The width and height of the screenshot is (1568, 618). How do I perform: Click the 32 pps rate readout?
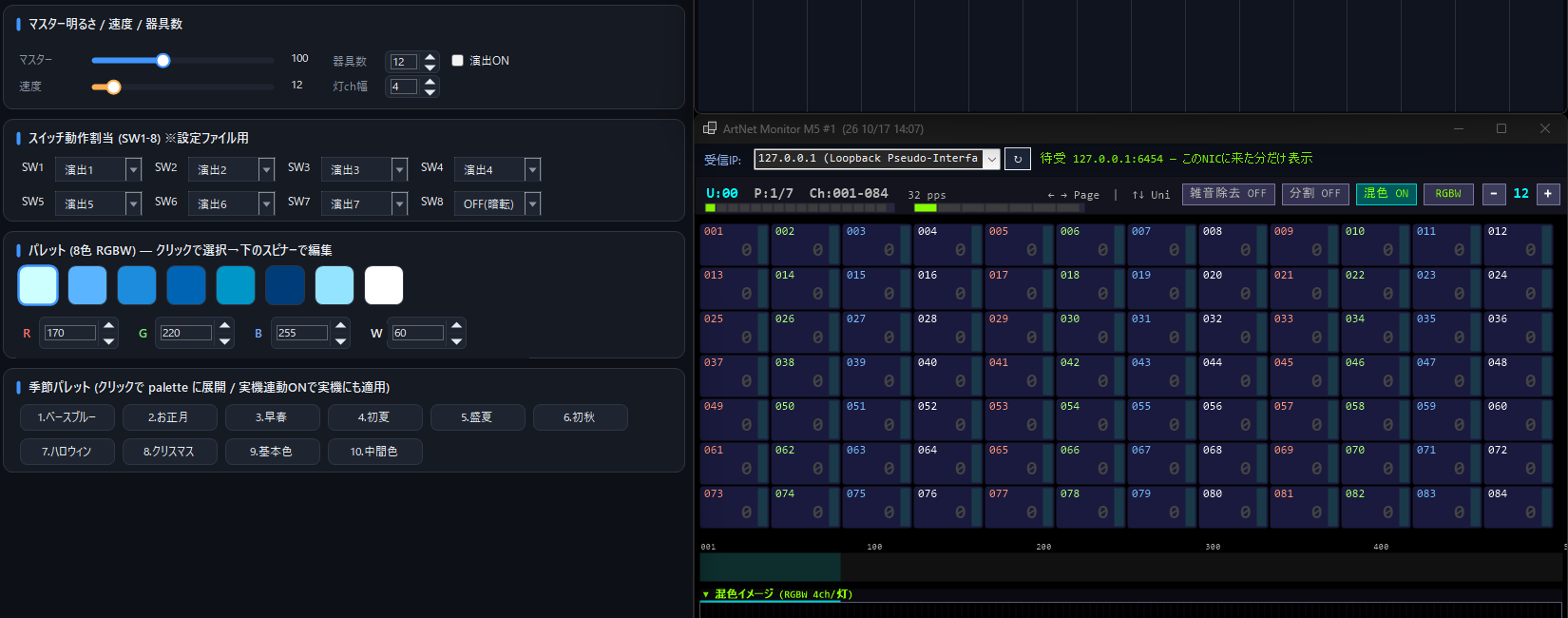[927, 195]
